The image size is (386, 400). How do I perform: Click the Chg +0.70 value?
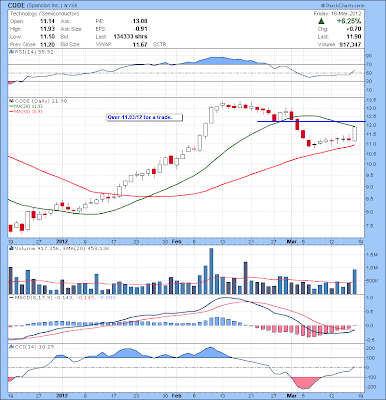coord(353,29)
